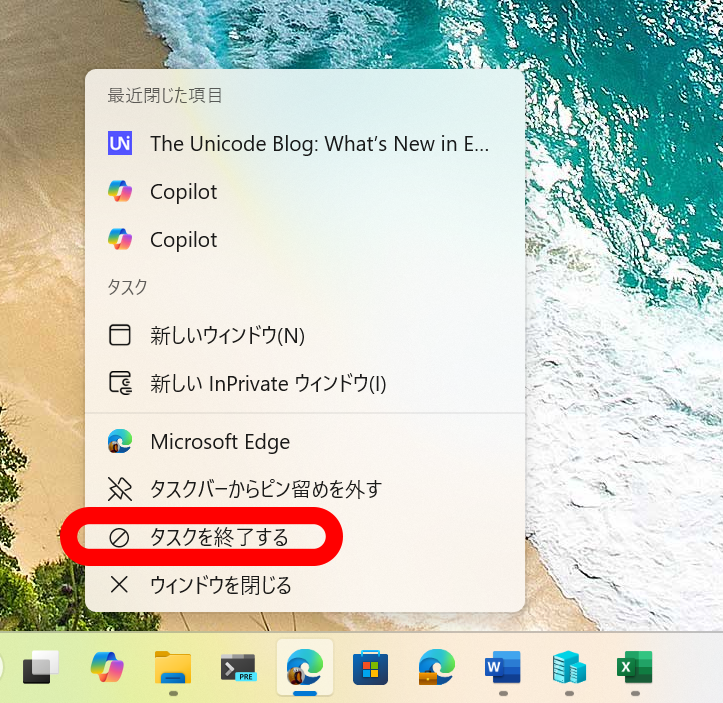Click the Task View taskbar icon
The width and height of the screenshot is (723, 703).
pyautogui.click(x=41, y=667)
